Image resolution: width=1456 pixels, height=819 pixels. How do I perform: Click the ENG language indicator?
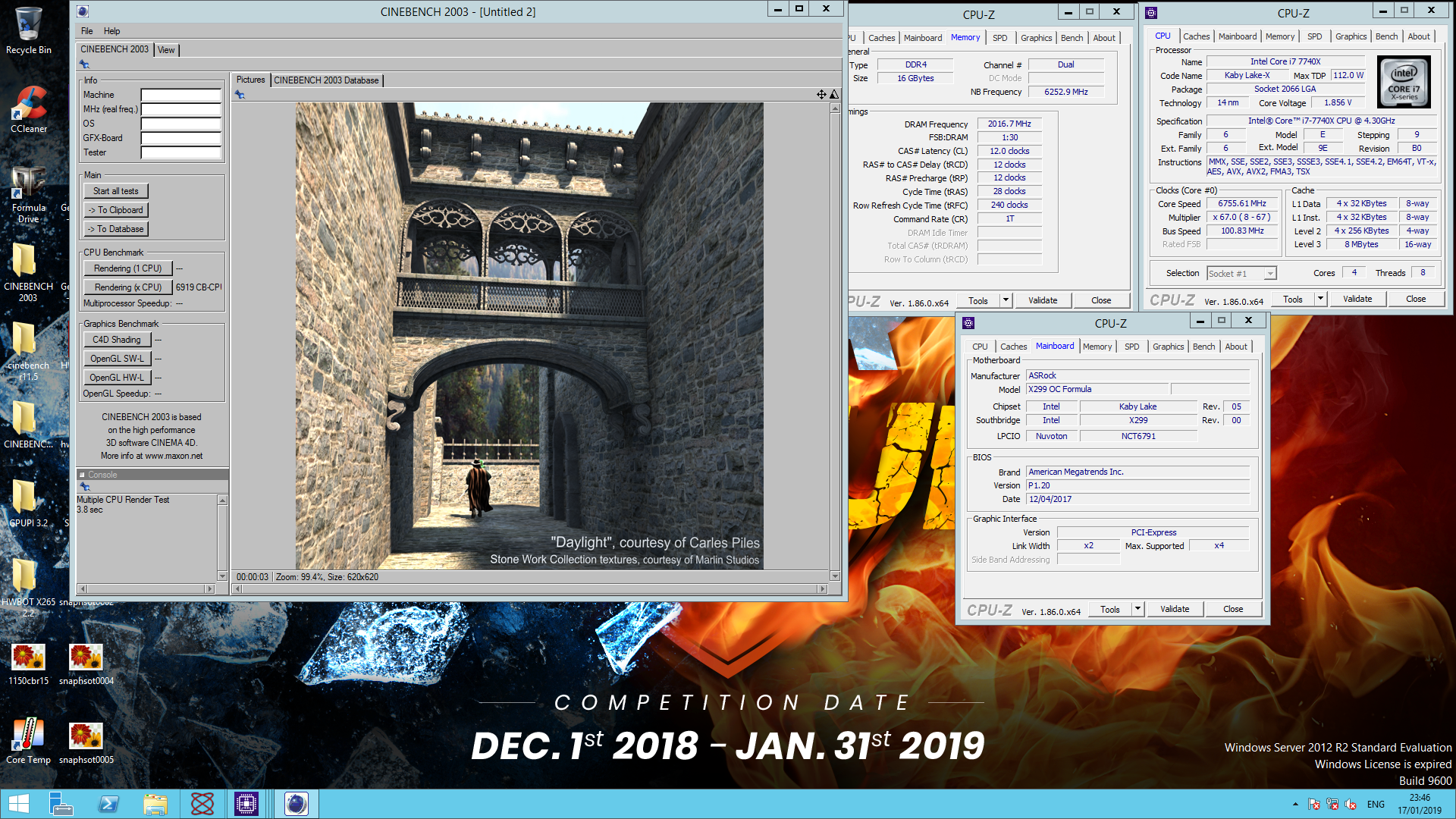[1376, 805]
